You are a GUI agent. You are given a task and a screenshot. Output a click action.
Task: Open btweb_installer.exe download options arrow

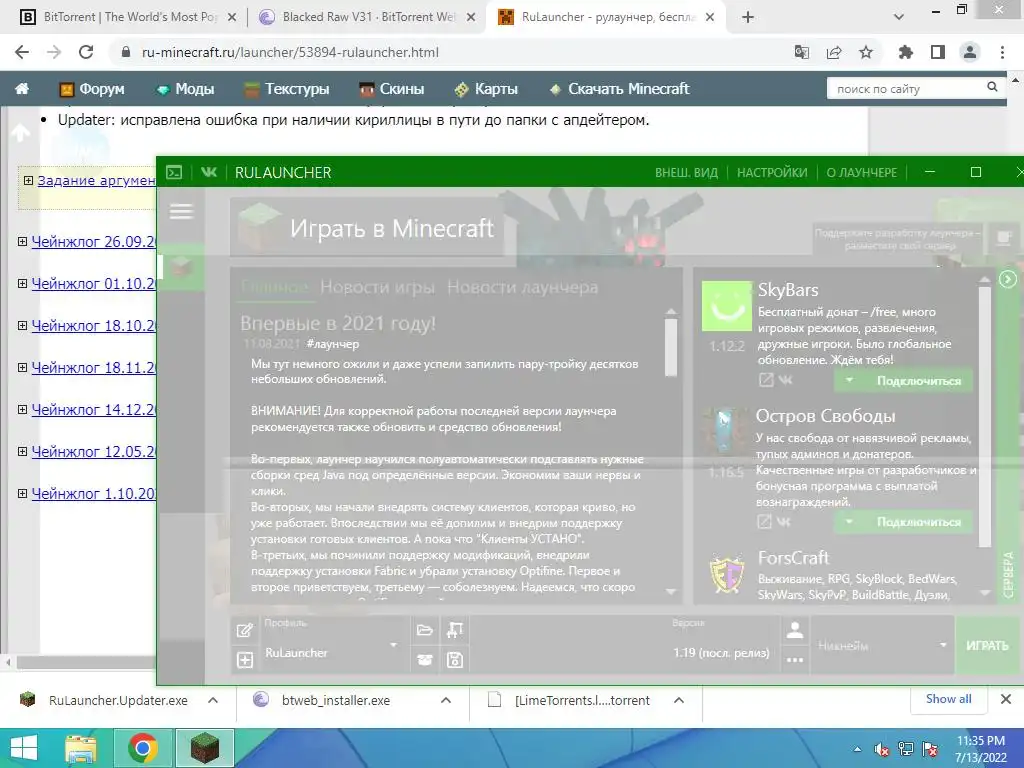tap(445, 700)
